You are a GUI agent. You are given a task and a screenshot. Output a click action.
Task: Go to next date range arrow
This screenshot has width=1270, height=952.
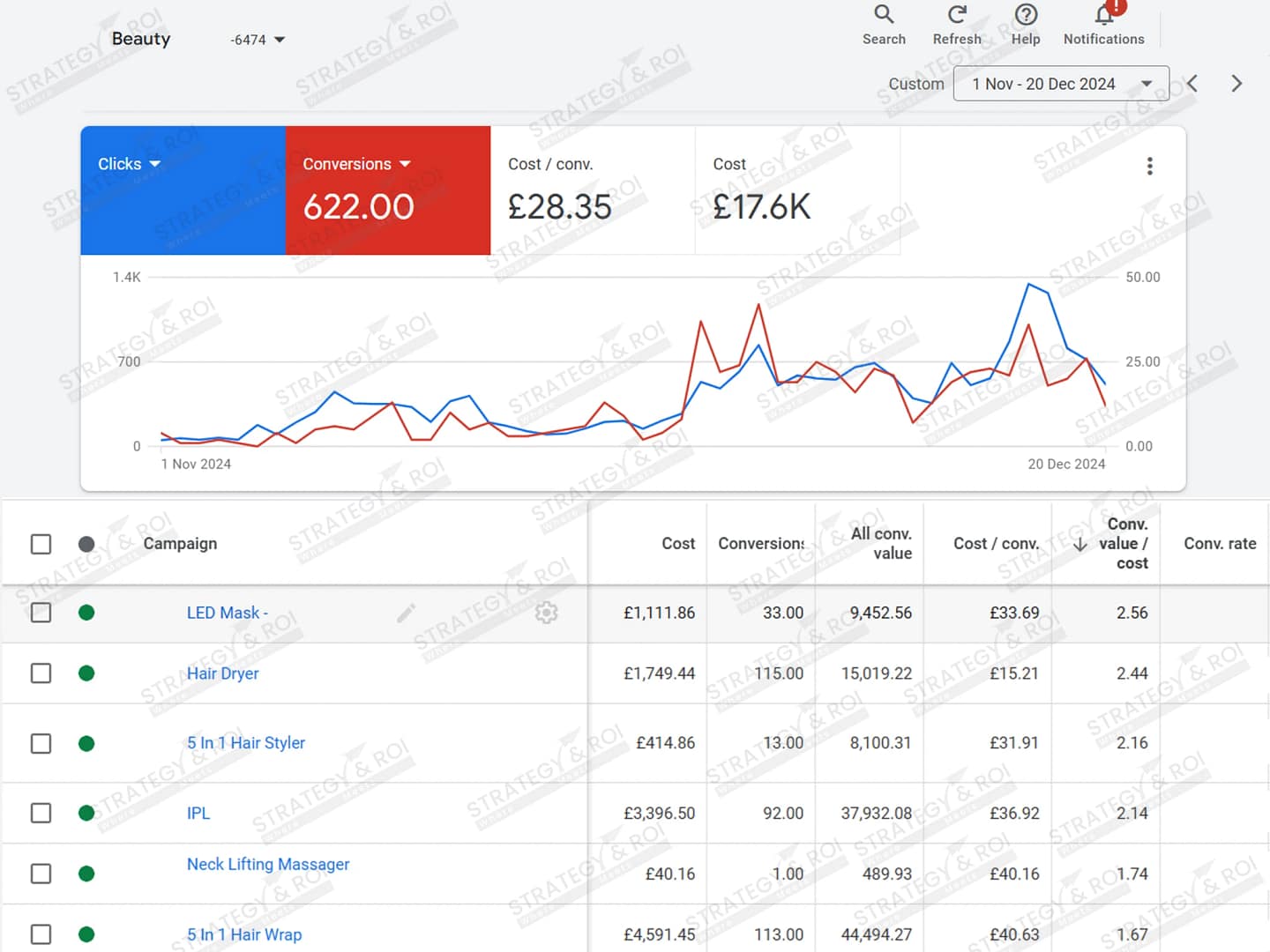(x=1236, y=84)
